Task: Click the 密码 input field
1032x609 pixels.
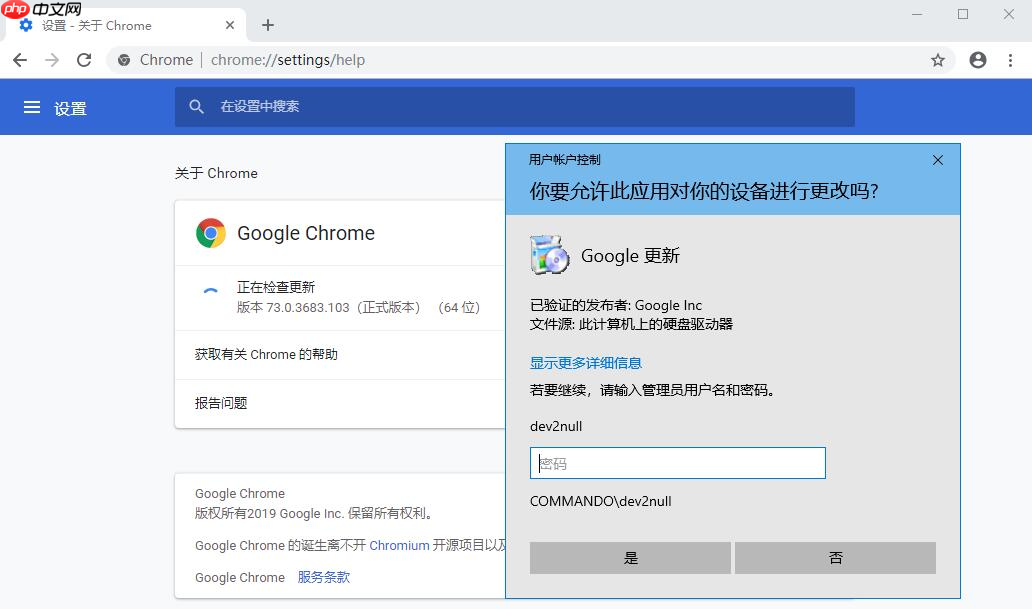Action: (x=677, y=463)
